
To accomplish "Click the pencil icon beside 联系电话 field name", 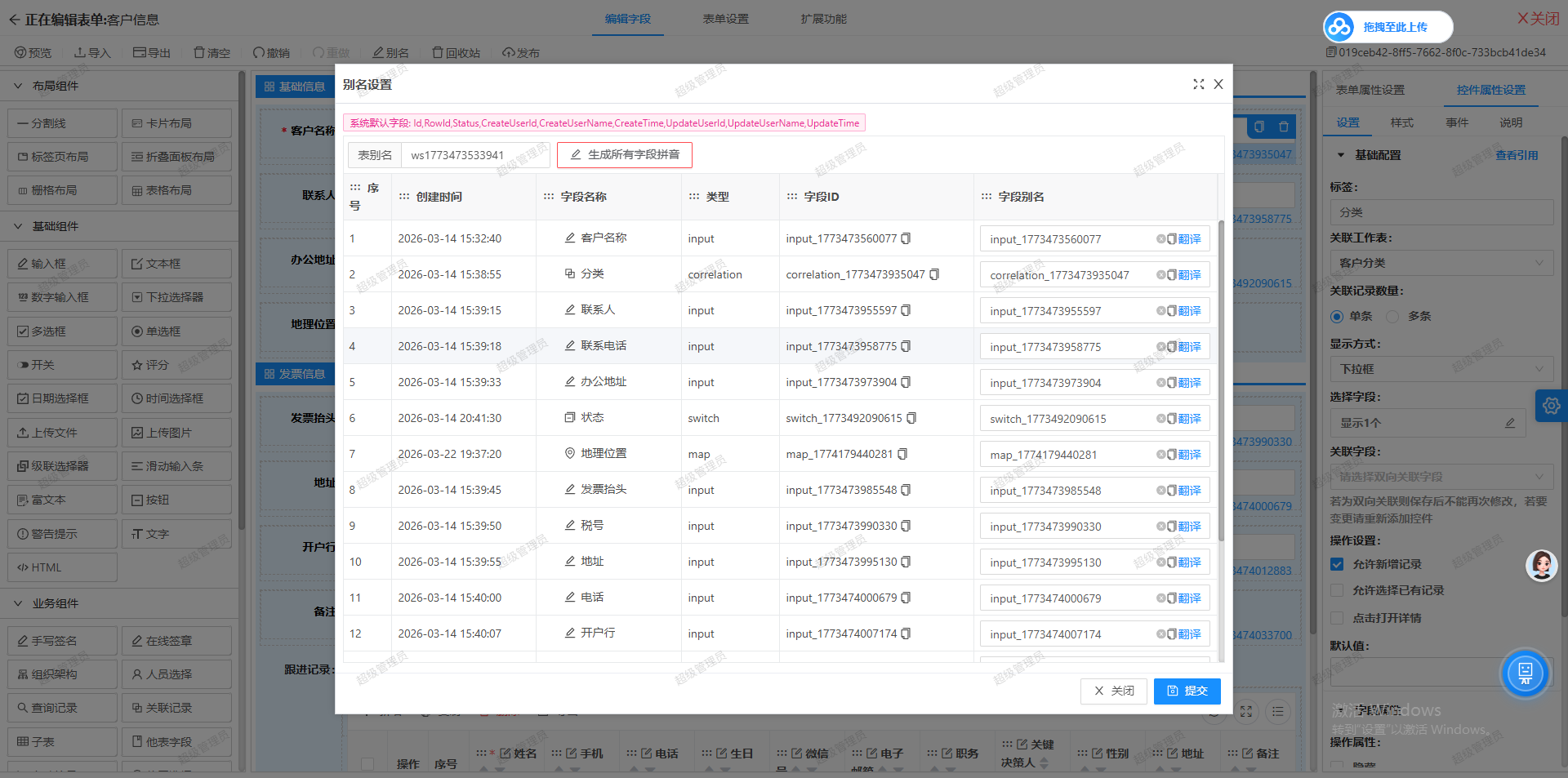I will click(x=570, y=345).
